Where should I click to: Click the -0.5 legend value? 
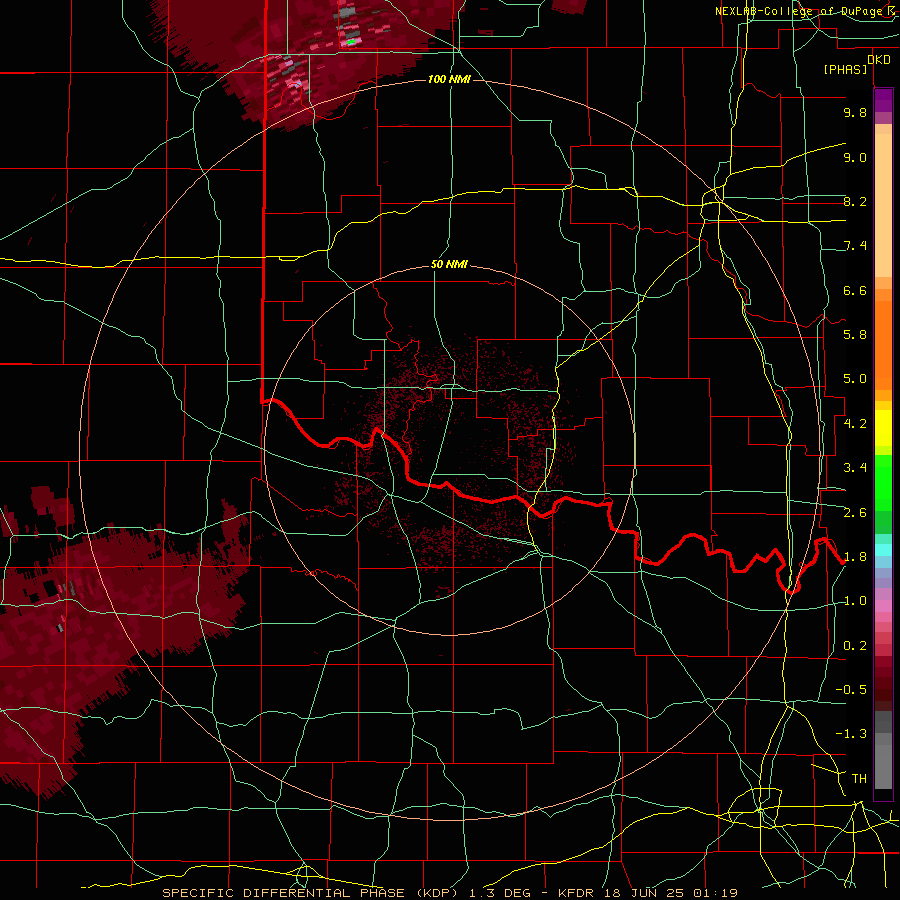point(851,690)
